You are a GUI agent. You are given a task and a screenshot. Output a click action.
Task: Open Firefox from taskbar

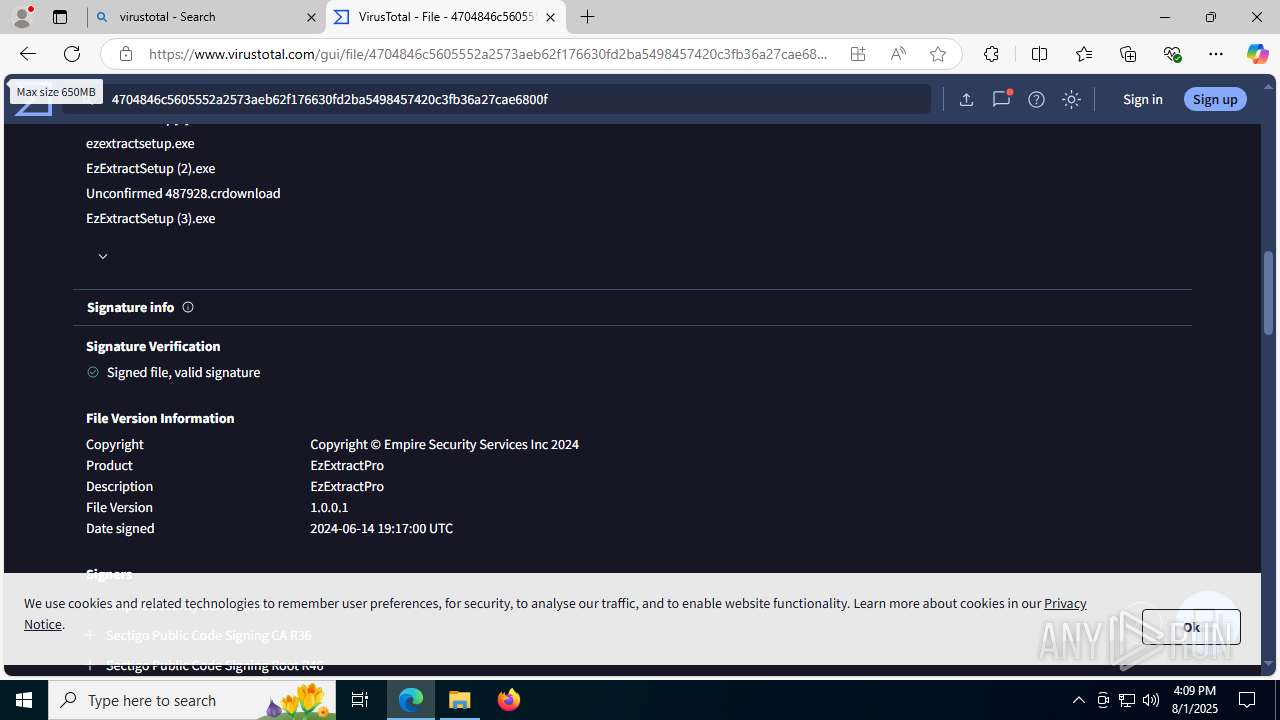point(508,700)
